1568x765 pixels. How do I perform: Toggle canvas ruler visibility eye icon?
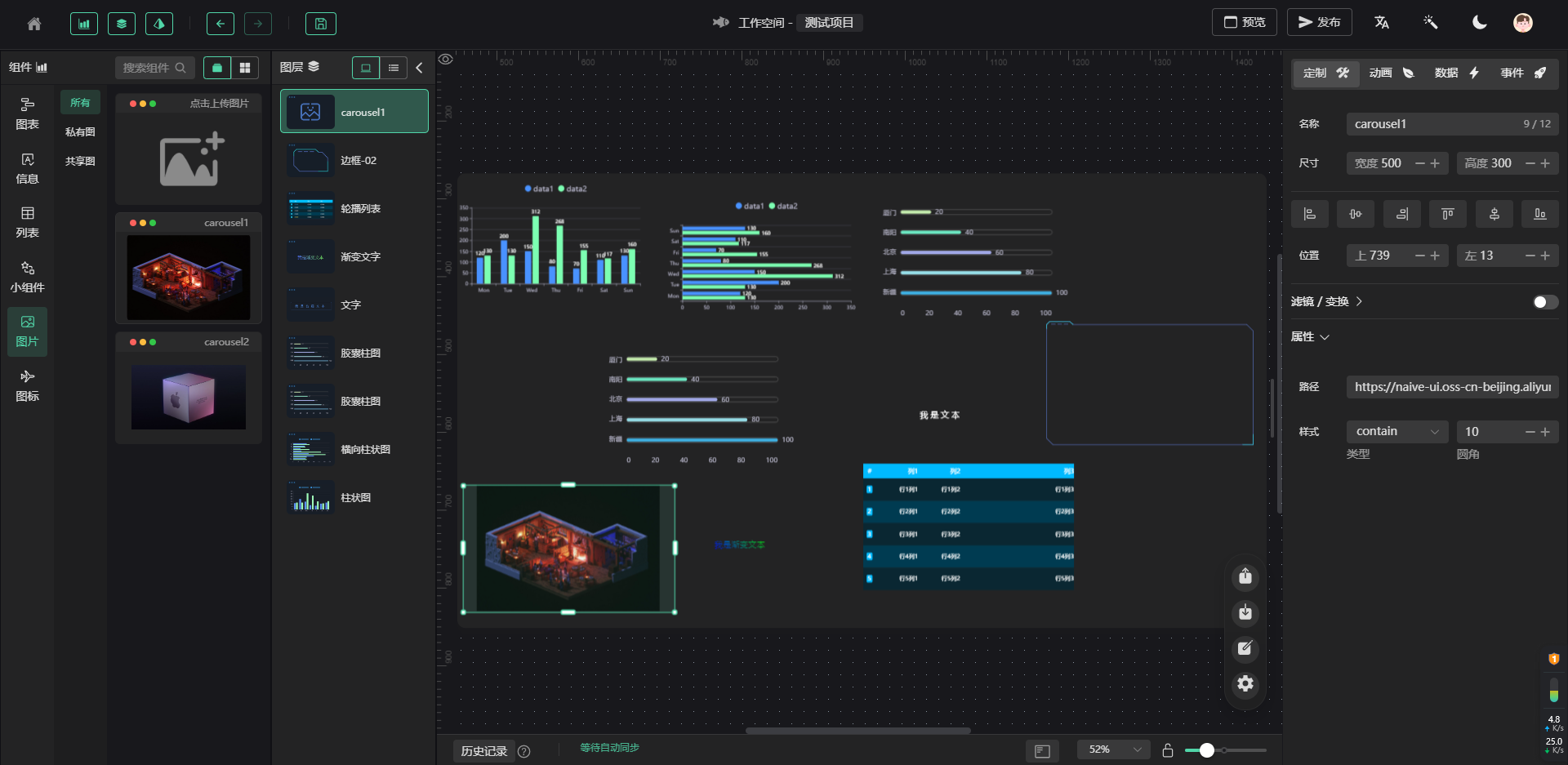tap(446, 59)
